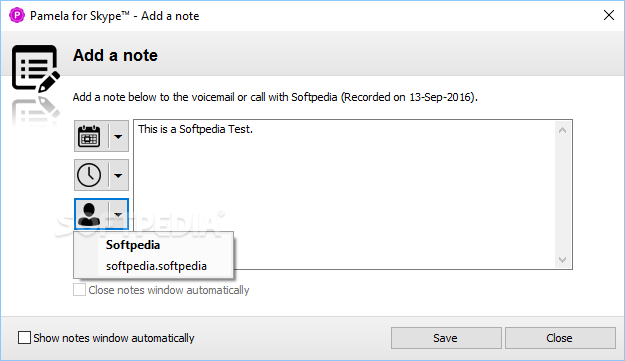625x361 pixels.
Task: Toggle Close notes window automatically checkbox
Action: tap(79, 290)
